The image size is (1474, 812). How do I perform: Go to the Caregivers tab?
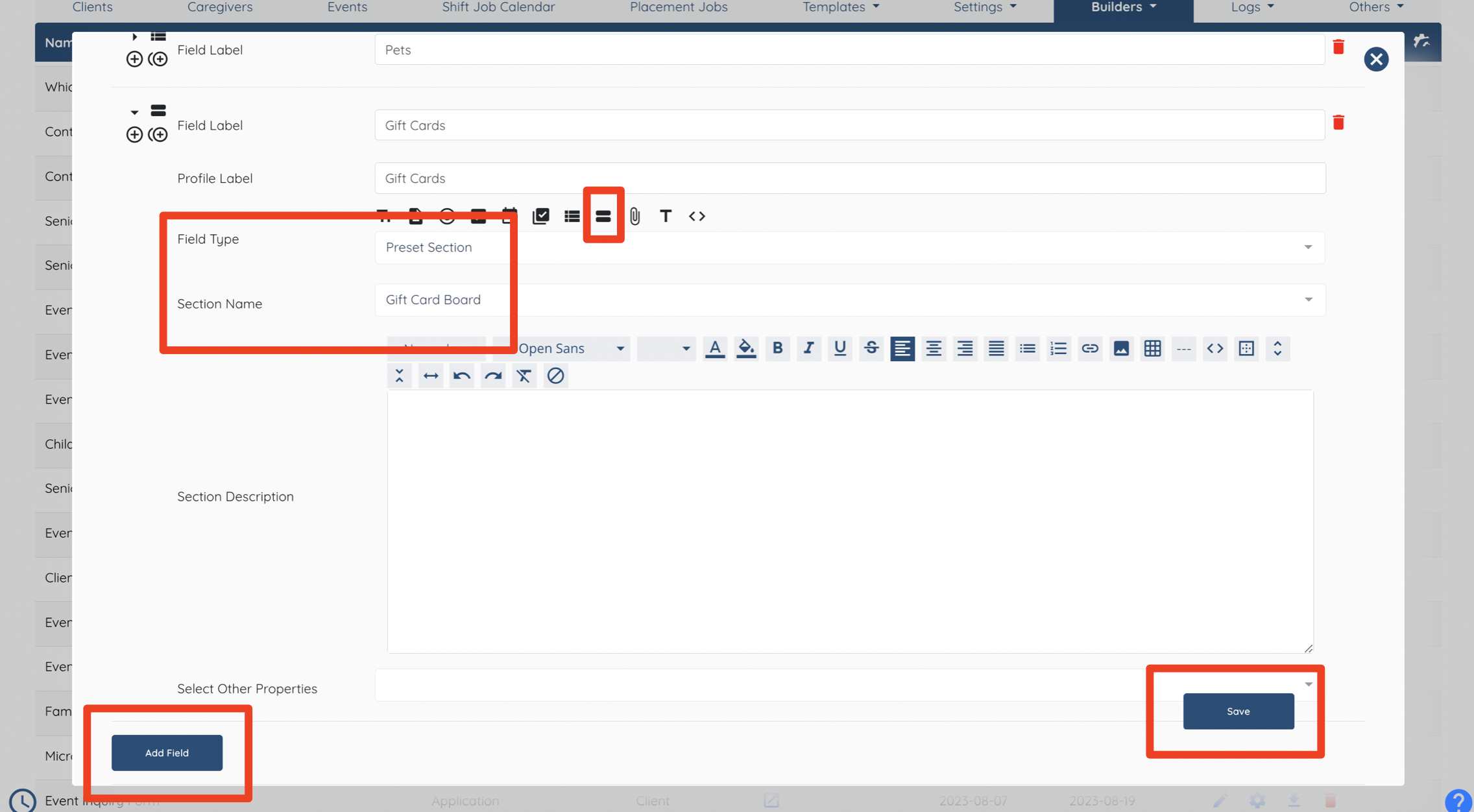[x=220, y=7]
